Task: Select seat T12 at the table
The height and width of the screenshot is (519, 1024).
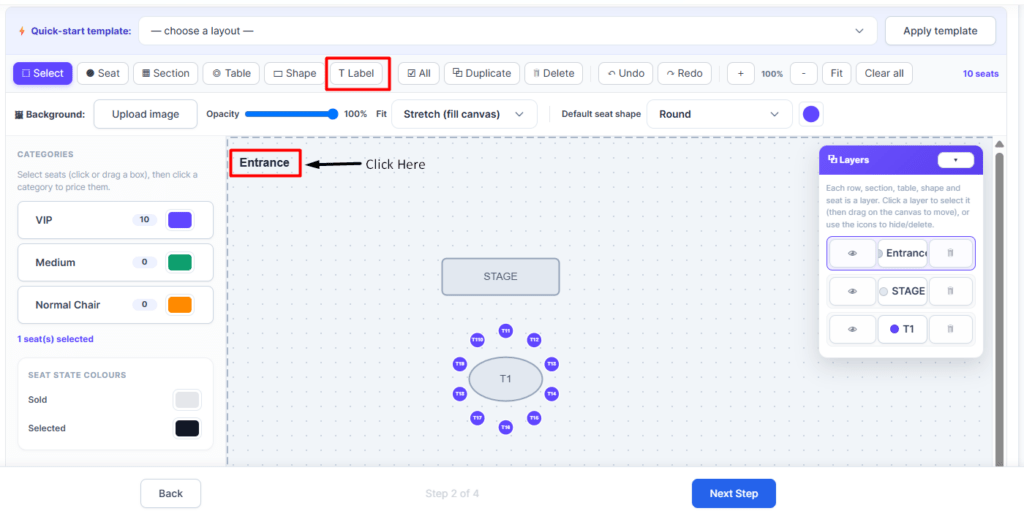Action: click(x=534, y=339)
